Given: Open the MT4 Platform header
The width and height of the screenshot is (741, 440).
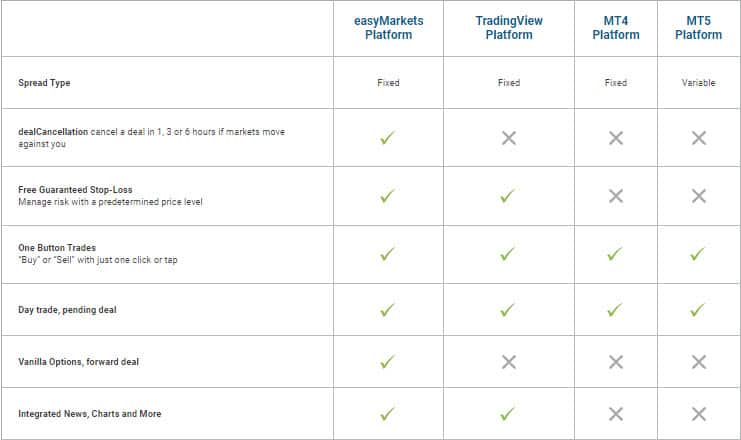Looking at the screenshot, I should (615, 28).
